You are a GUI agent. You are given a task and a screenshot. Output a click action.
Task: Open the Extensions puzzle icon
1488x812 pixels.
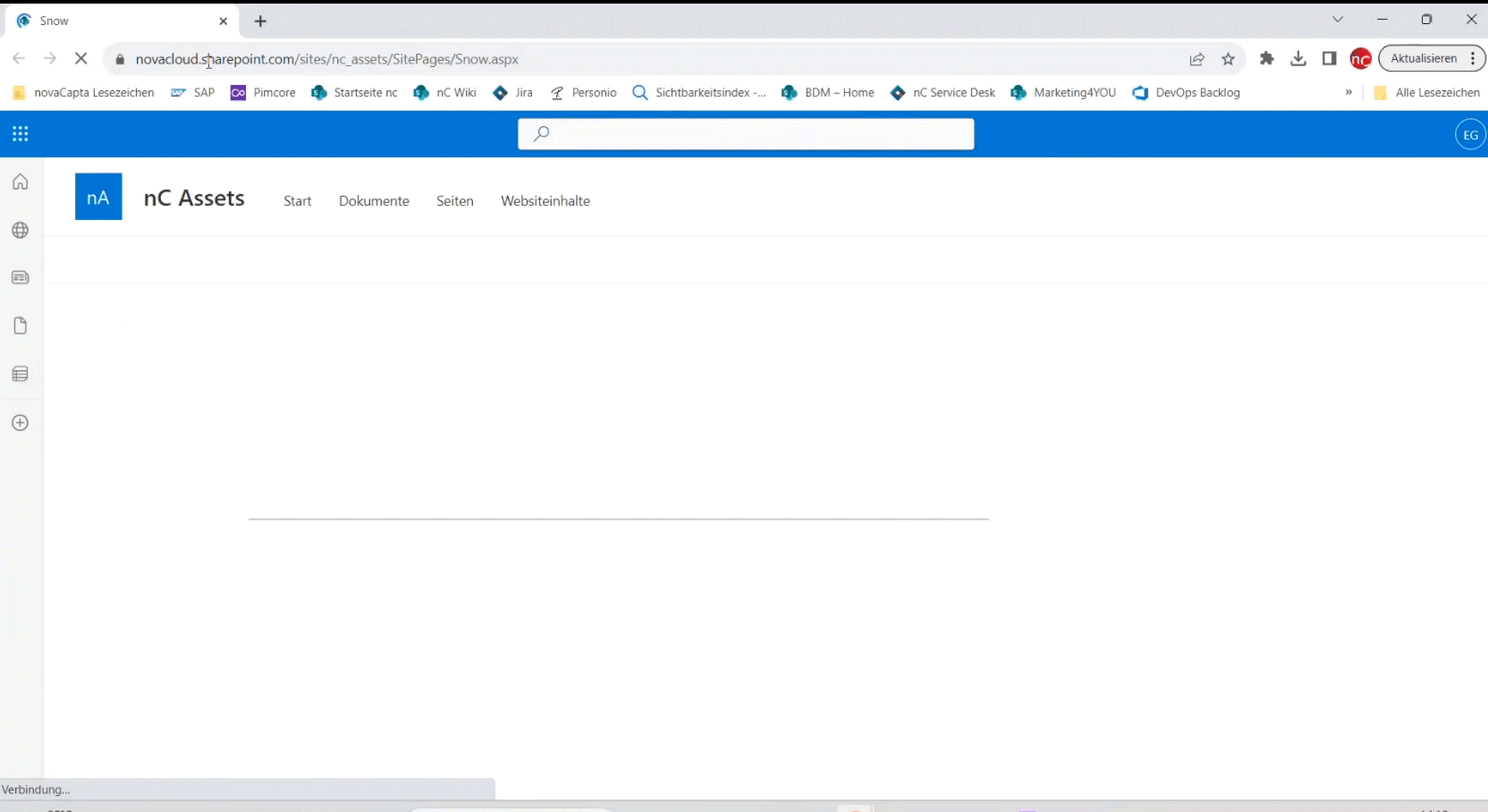click(1267, 58)
